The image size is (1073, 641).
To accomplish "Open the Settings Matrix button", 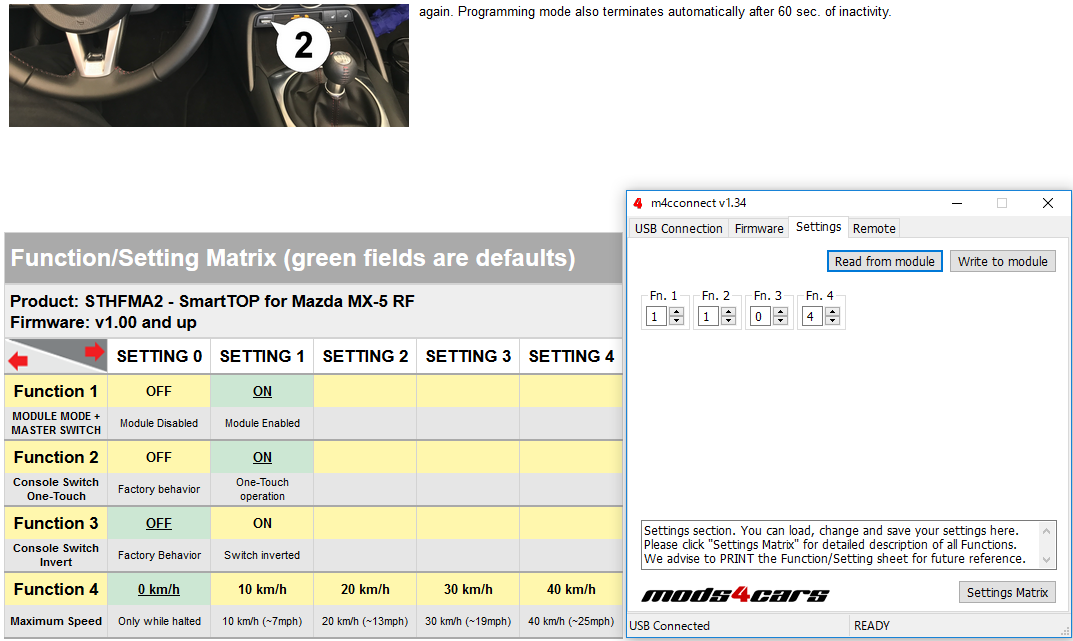I will pos(1007,592).
